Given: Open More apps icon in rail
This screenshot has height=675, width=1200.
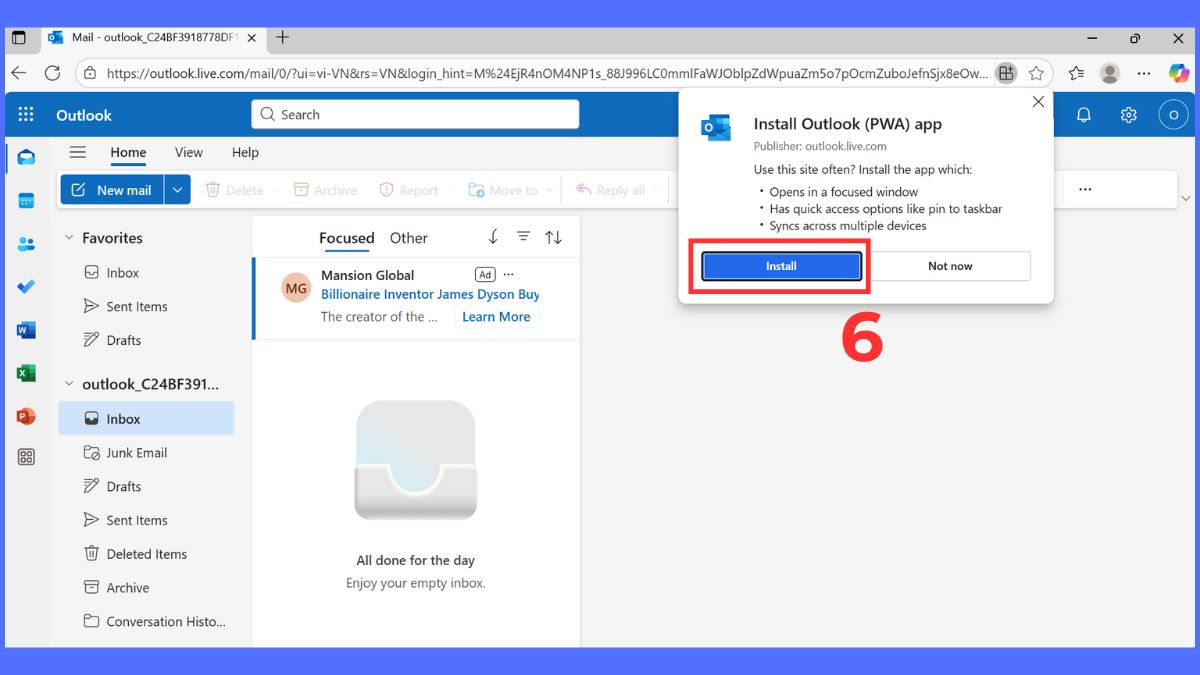Looking at the screenshot, I should pyautogui.click(x=26, y=457).
